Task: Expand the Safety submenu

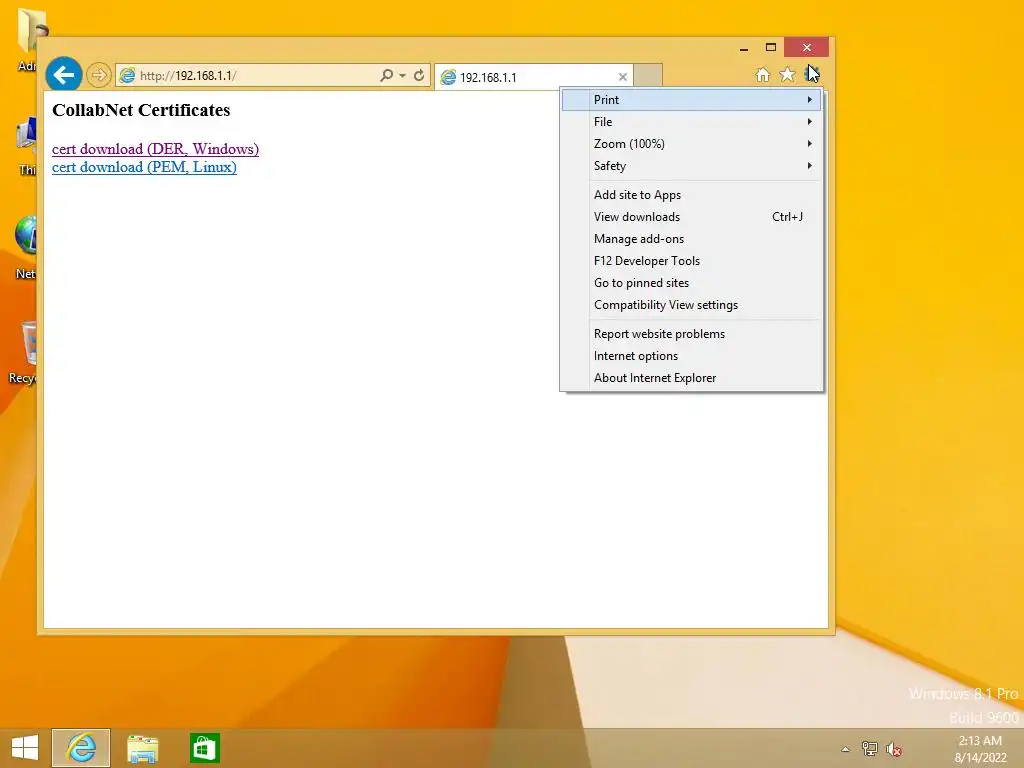Action: (x=692, y=166)
